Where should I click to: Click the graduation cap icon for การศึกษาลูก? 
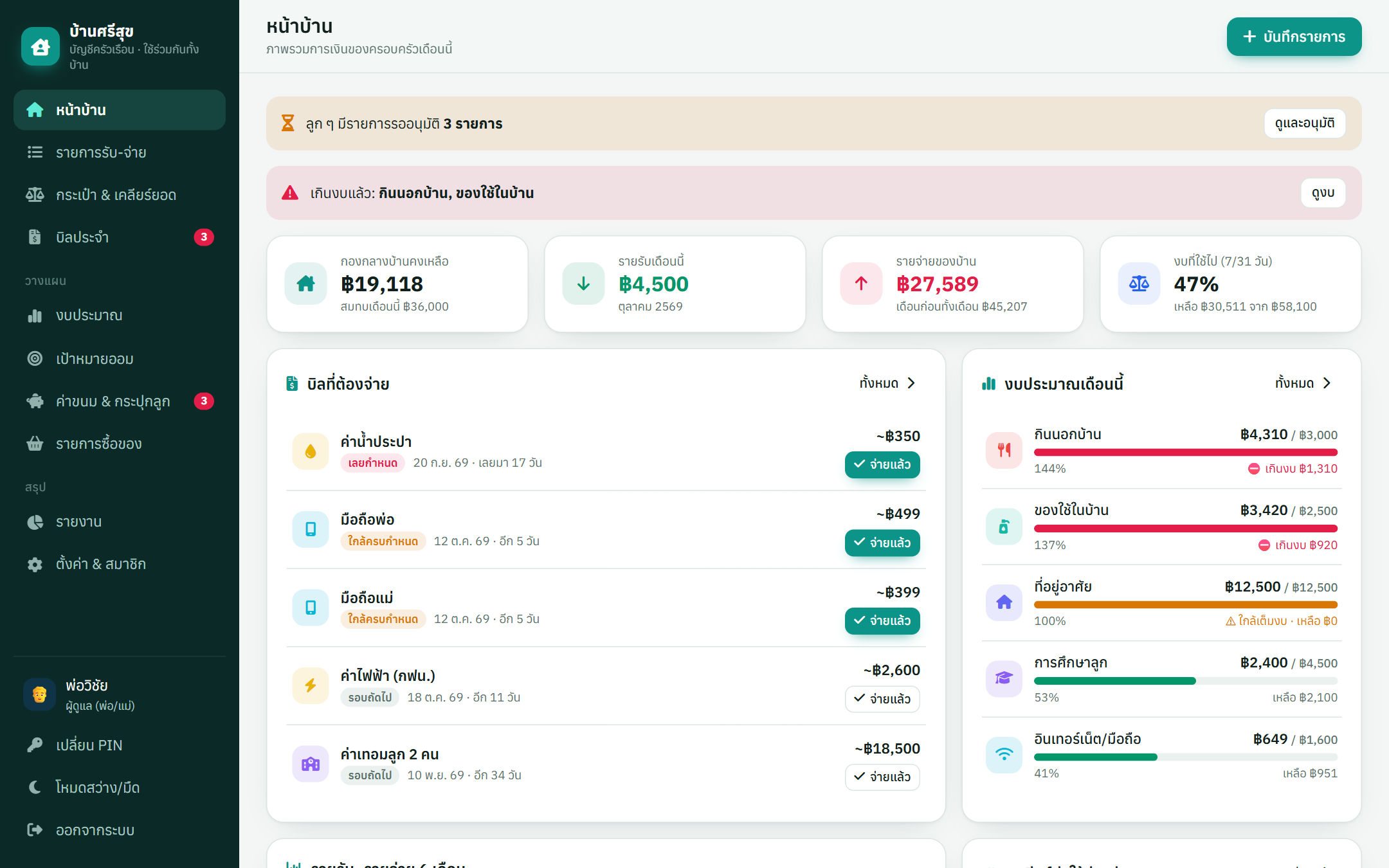click(1004, 679)
